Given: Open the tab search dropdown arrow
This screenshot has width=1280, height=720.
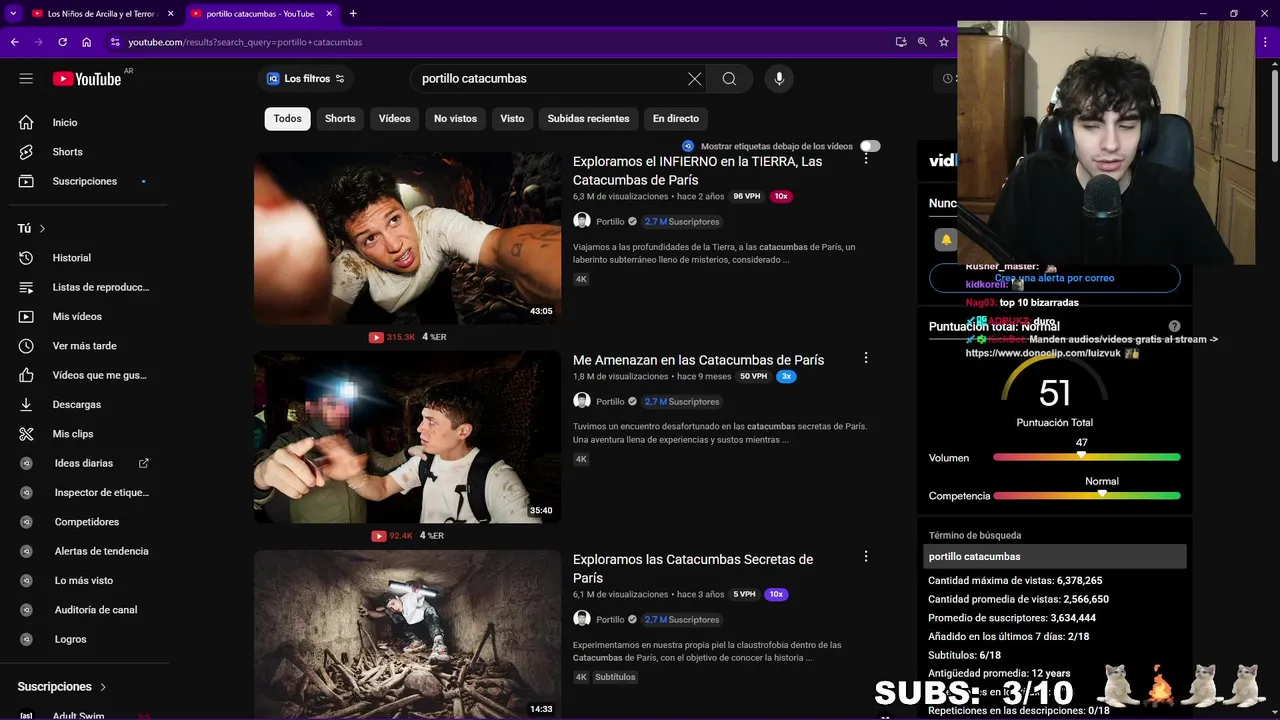Looking at the screenshot, I should (x=13, y=14).
